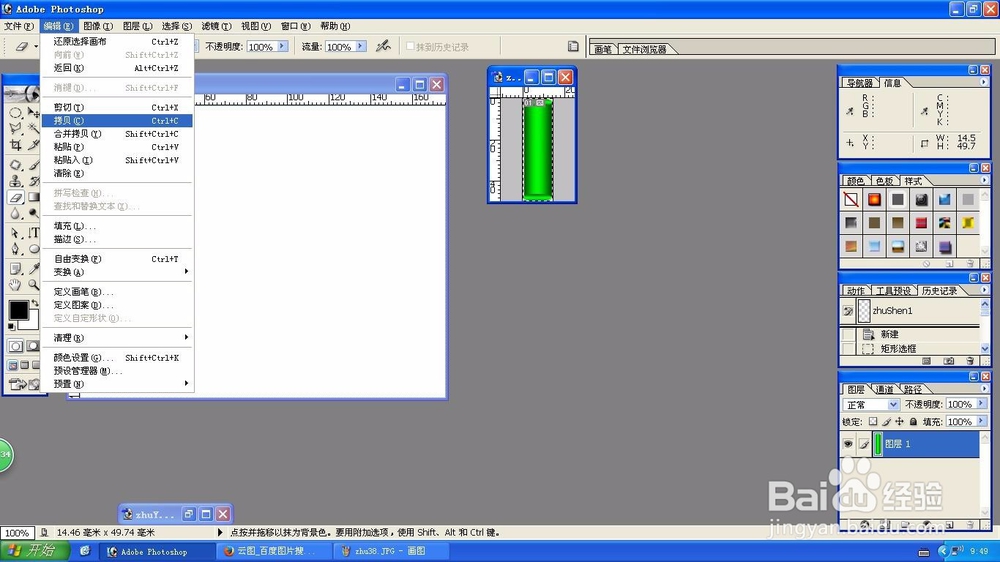
Task: Toggle the erase to history checkbox
Action: [410, 46]
